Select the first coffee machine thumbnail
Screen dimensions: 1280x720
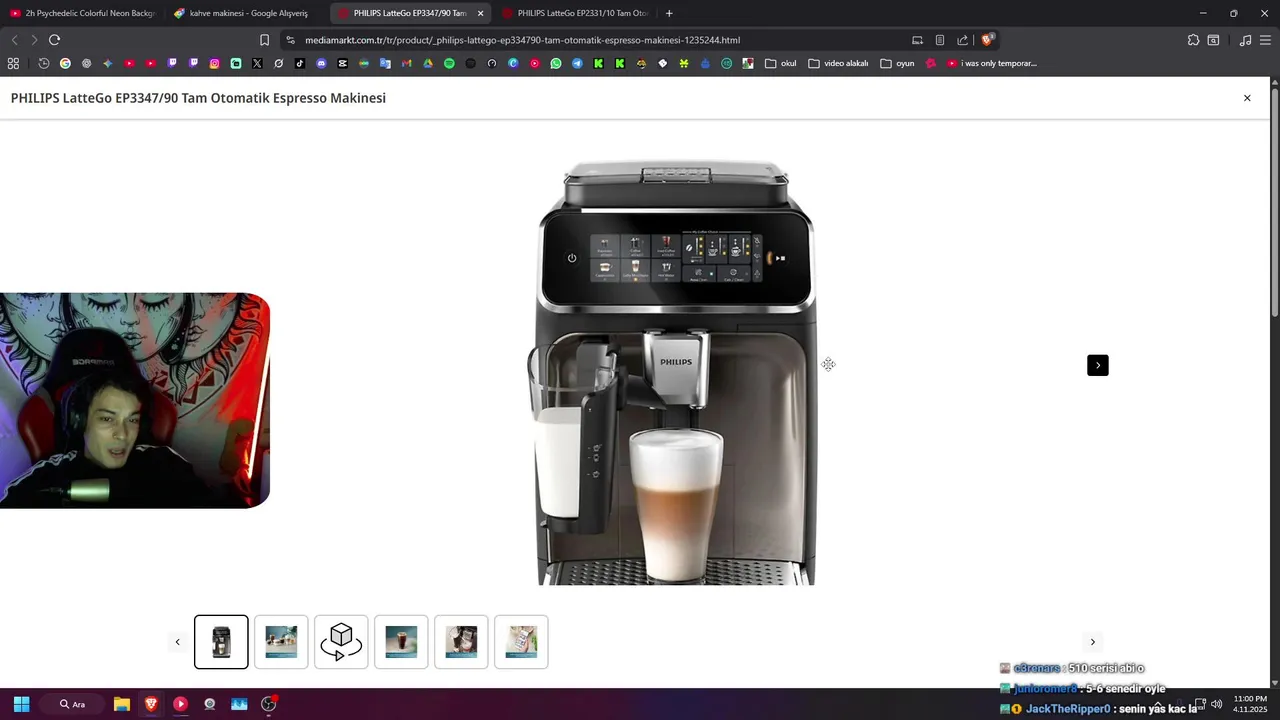221,642
